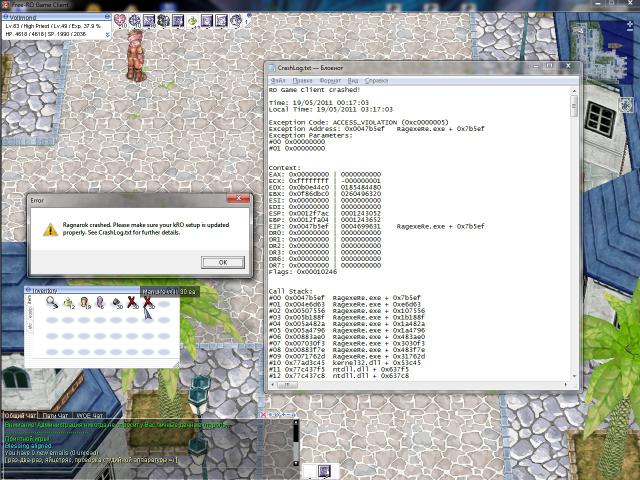The image size is (640, 480).
Task: Click the chat scrollbar up arrow
Action: pyautogui.click(x=296, y=423)
